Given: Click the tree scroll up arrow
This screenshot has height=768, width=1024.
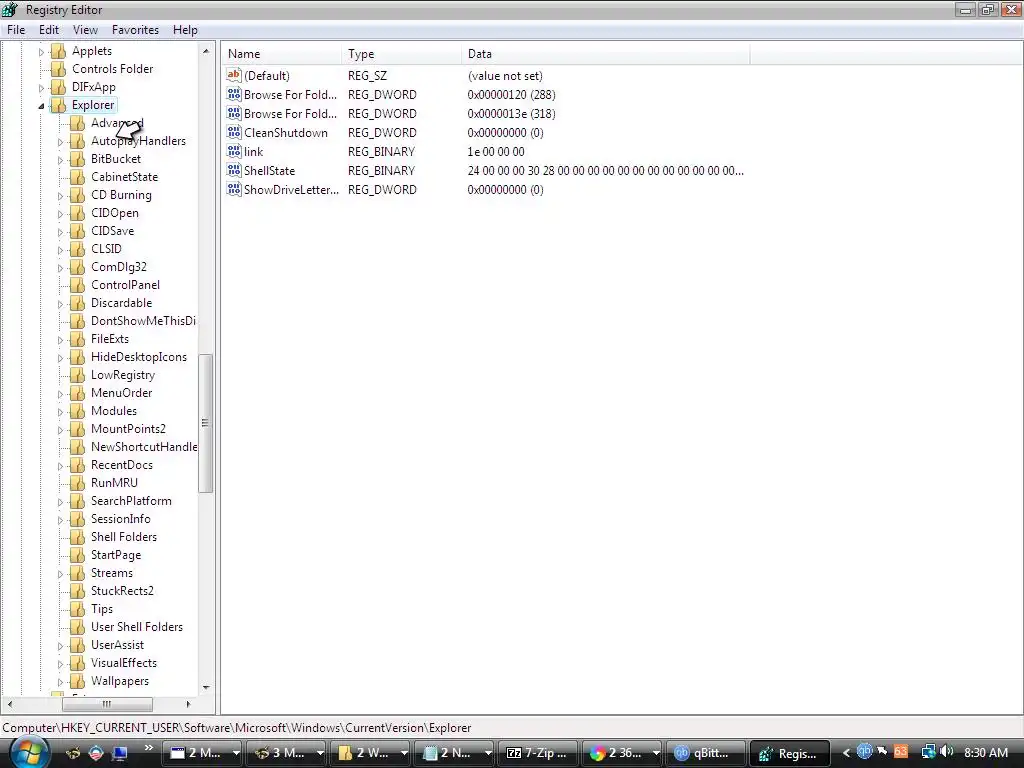Looking at the screenshot, I should [x=206, y=51].
